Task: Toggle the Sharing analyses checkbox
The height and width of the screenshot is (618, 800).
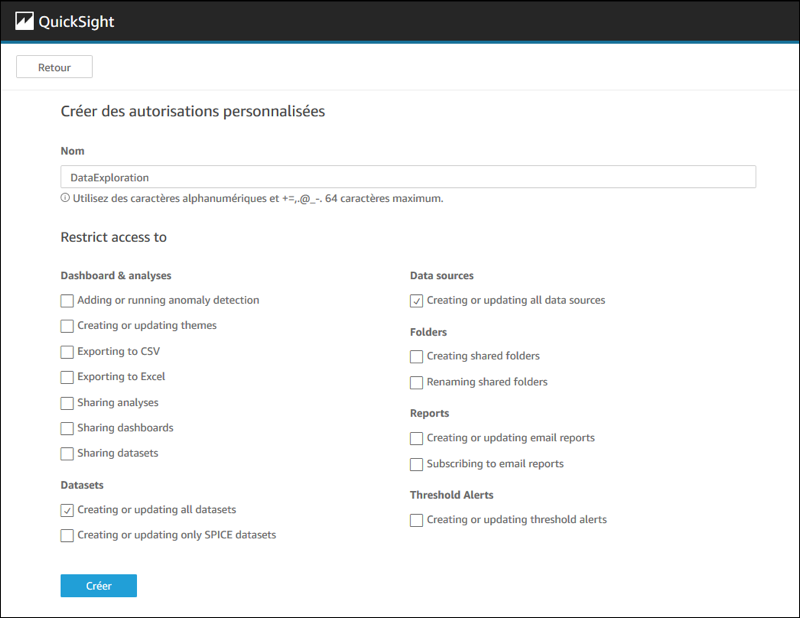Action: [67, 403]
